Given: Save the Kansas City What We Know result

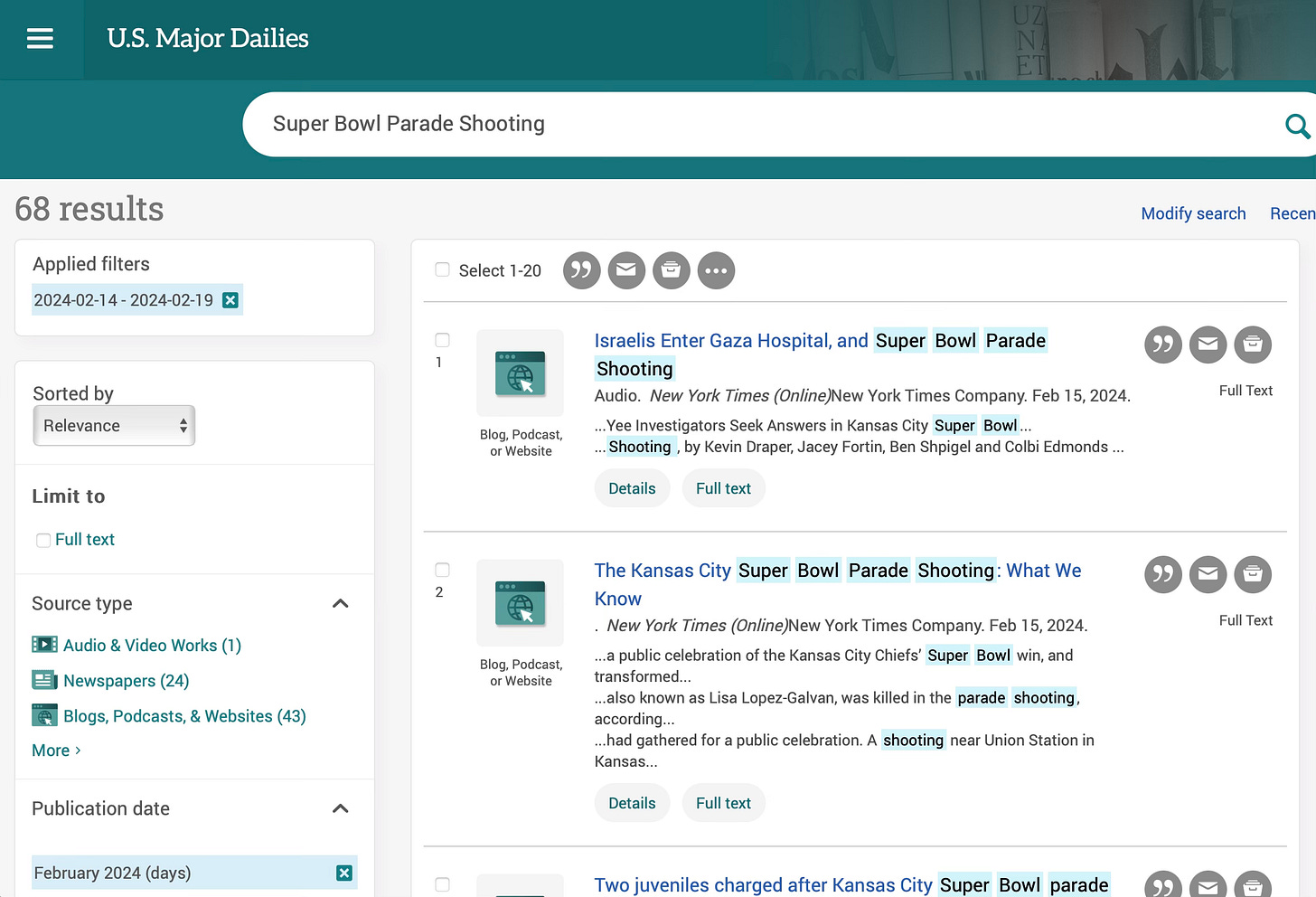Looking at the screenshot, I should (1253, 574).
